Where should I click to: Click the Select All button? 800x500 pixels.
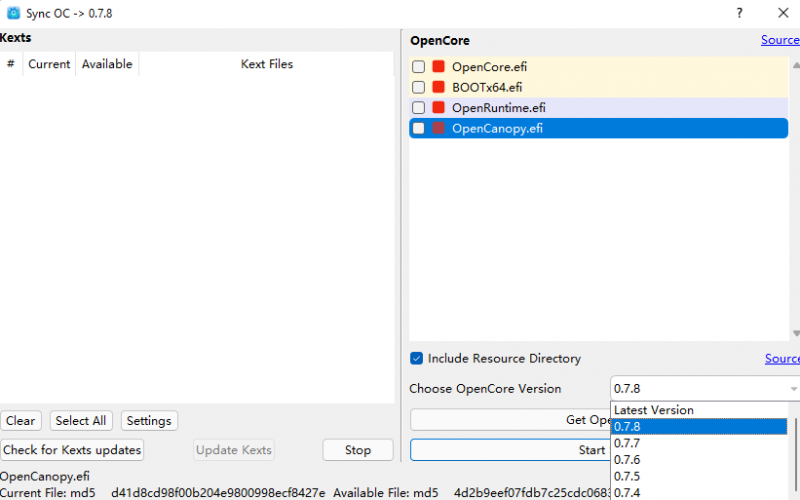tap(81, 421)
